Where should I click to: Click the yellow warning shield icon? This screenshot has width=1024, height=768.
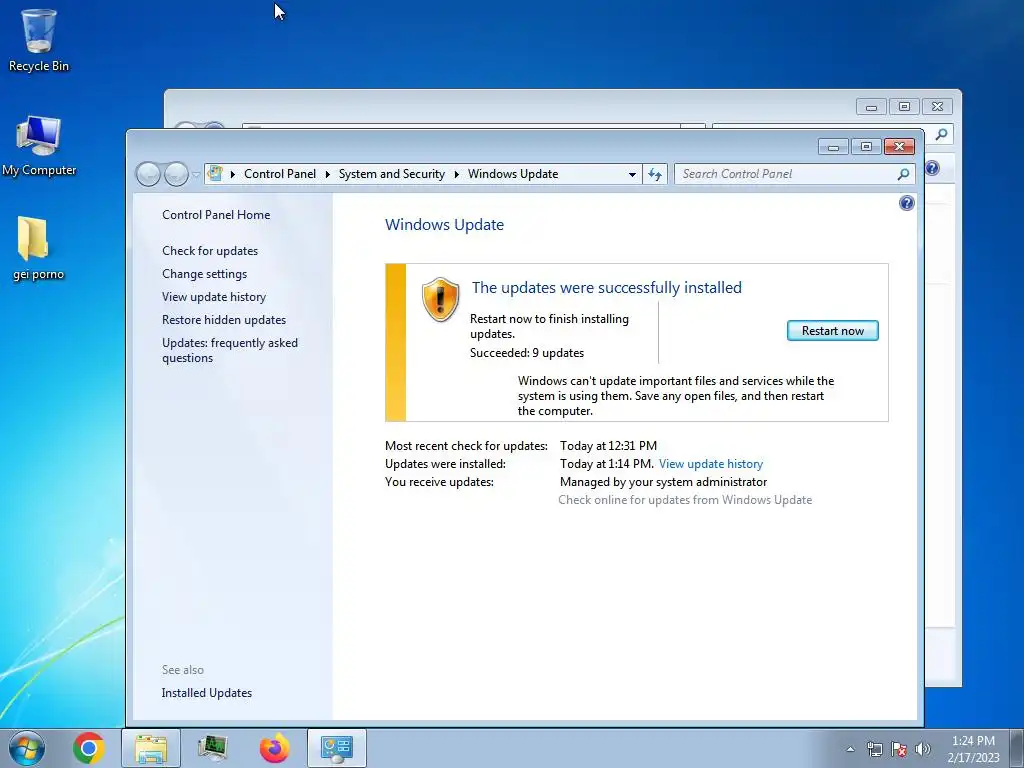coord(440,299)
